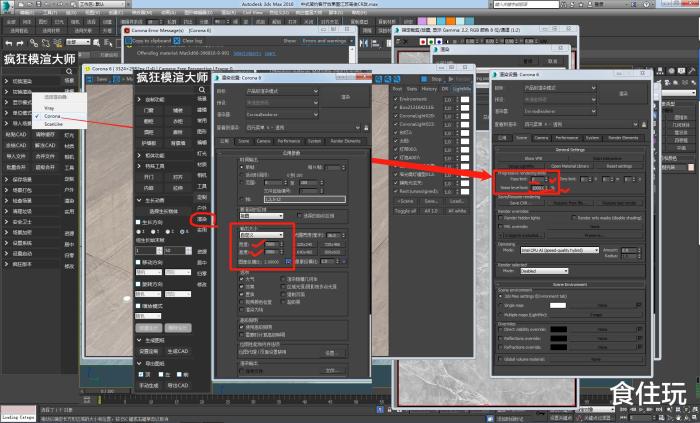Open 渲染器 renderer dropdown in left render setup

coord(282,115)
